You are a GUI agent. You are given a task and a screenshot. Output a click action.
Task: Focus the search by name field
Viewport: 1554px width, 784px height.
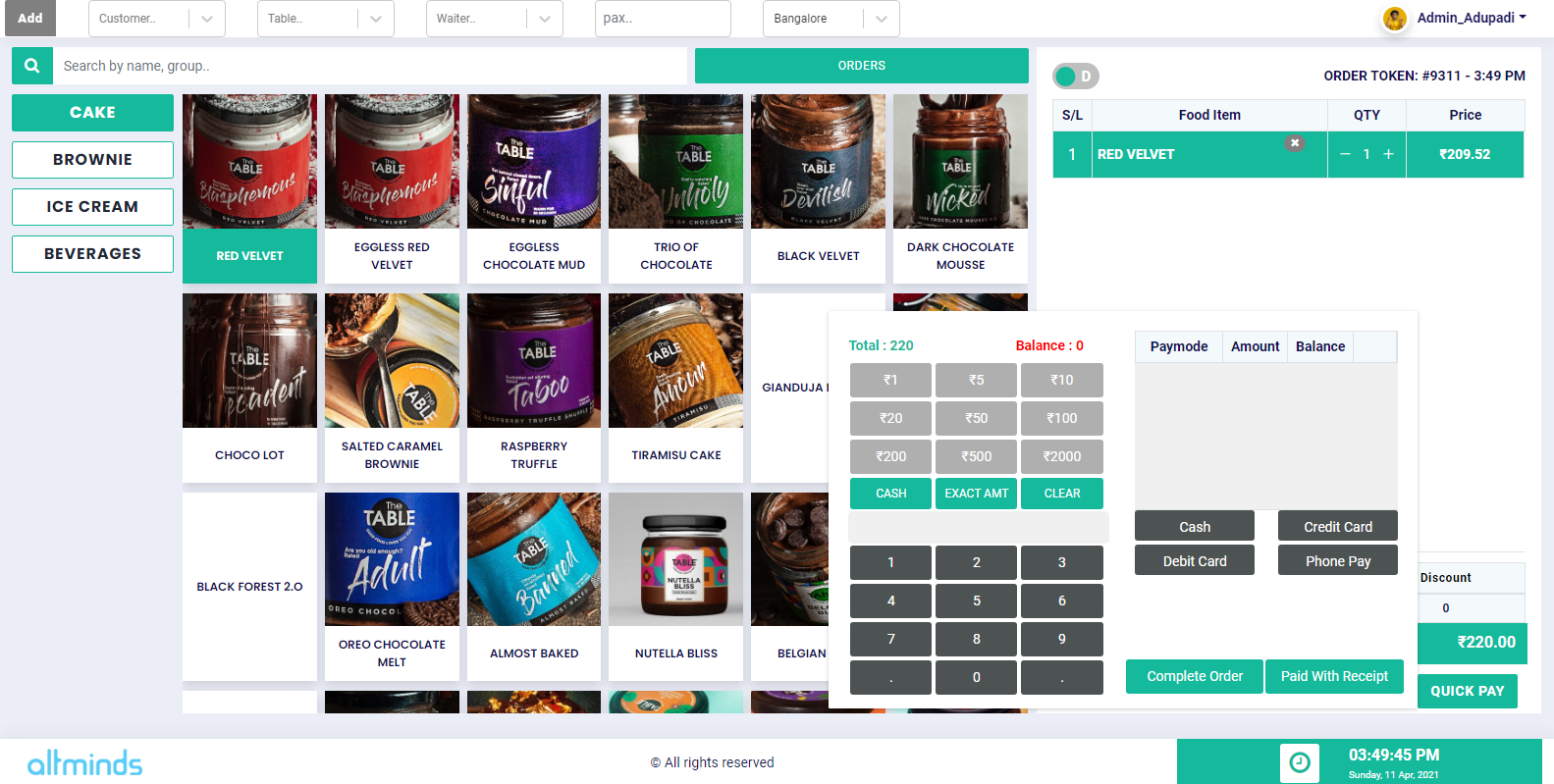coord(369,66)
